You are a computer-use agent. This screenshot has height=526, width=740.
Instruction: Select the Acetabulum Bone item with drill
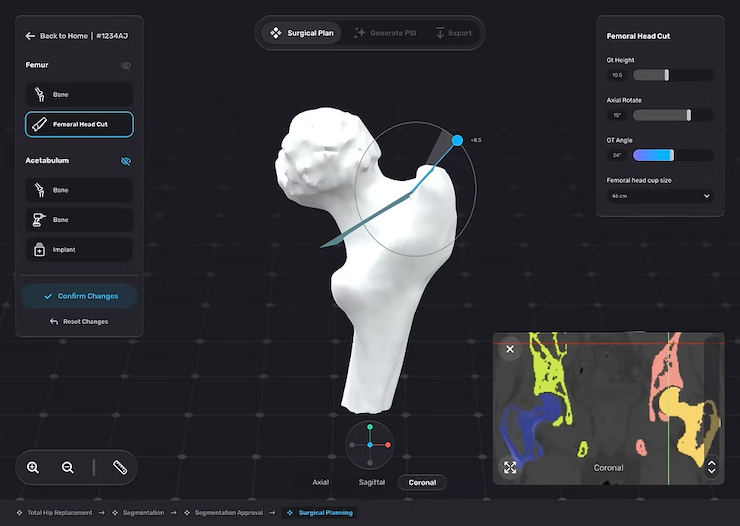(79, 220)
